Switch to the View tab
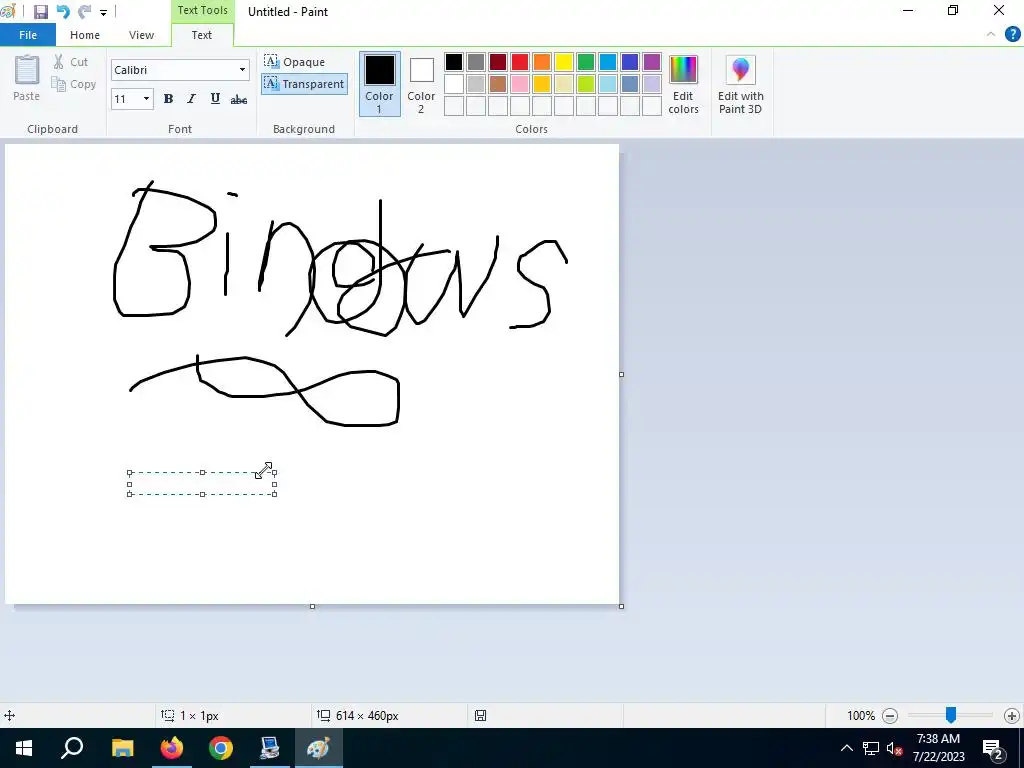 [141, 35]
